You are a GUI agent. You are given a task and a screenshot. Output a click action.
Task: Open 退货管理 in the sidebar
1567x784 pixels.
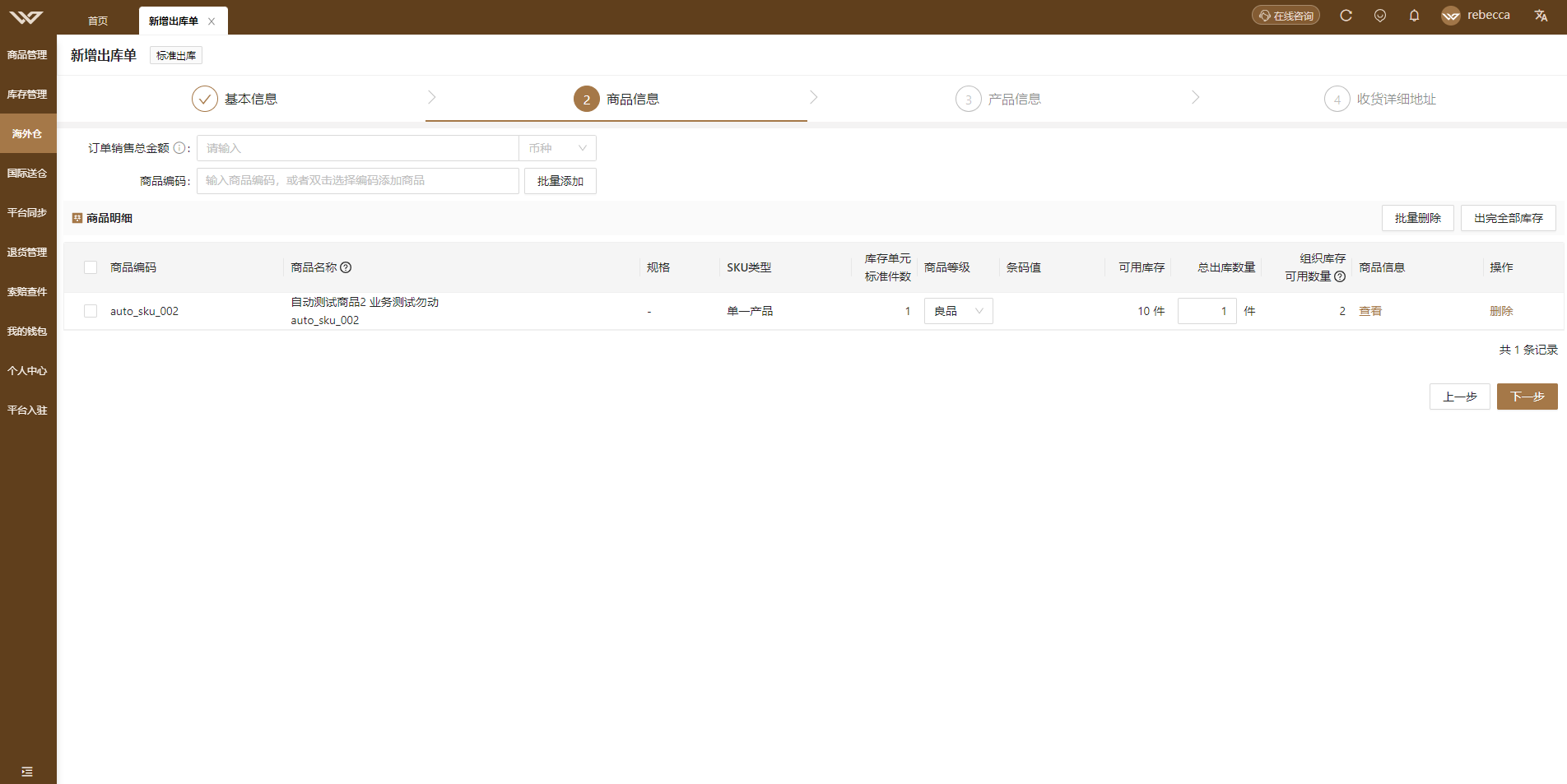coord(28,253)
